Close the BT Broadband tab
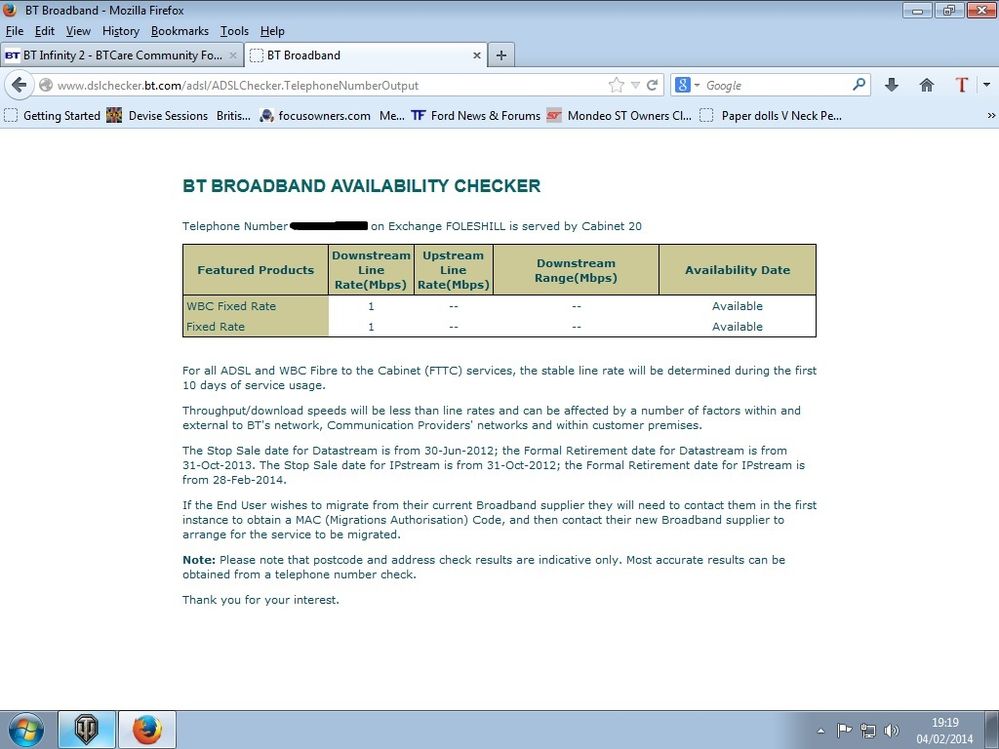This screenshot has width=999, height=749. tap(477, 55)
